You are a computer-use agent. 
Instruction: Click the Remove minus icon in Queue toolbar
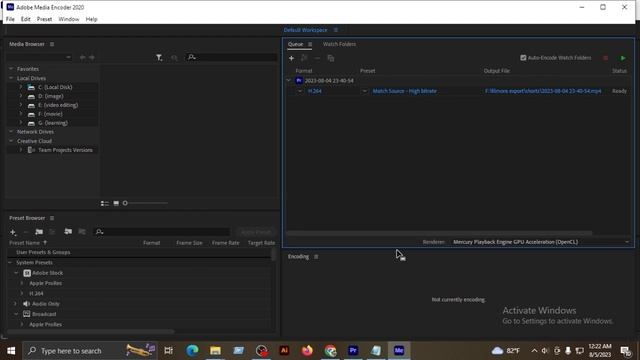tap(317, 58)
